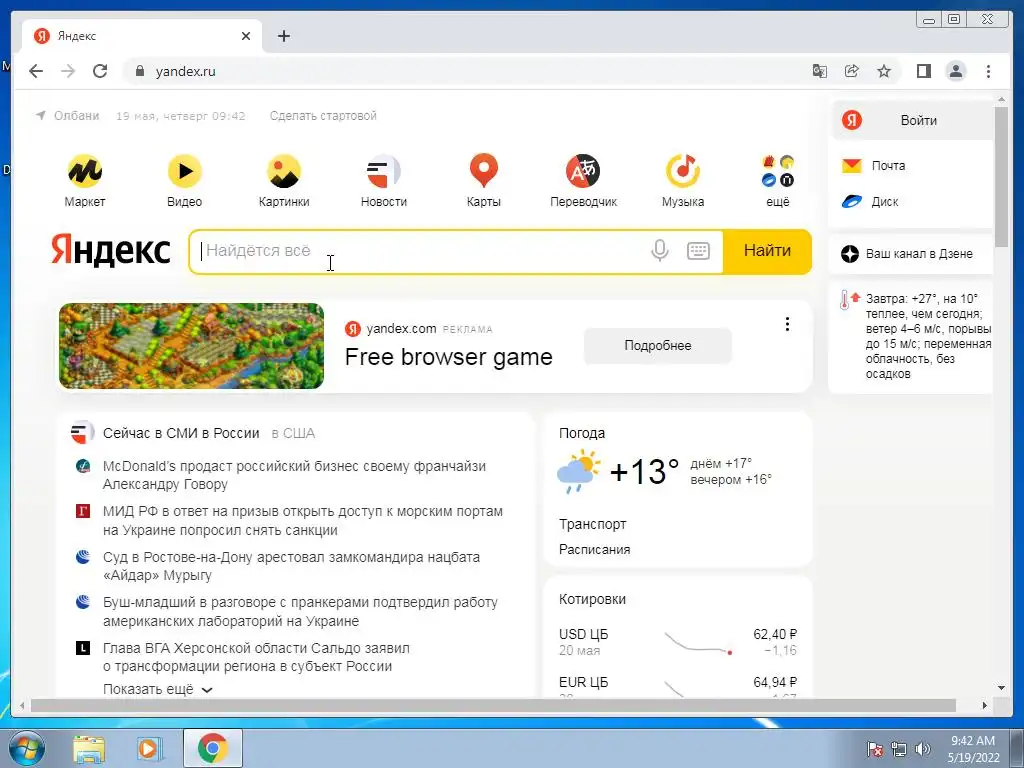Click the browser forward arrow
This screenshot has width=1024, height=768.
tap(68, 71)
